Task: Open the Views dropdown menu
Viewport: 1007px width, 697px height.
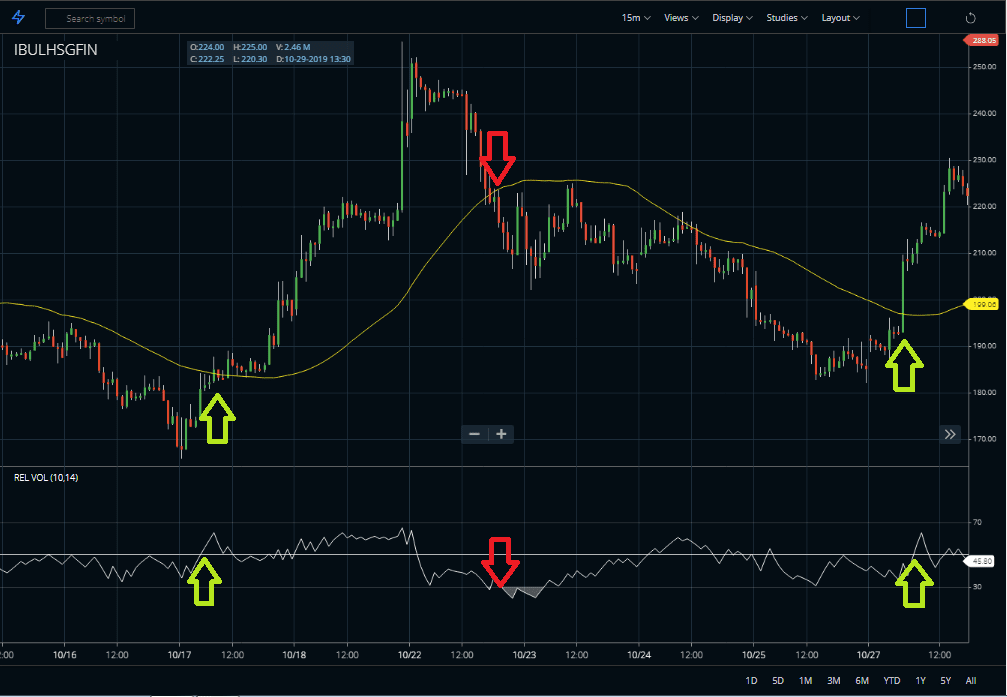Action: pyautogui.click(x=681, y=18)
